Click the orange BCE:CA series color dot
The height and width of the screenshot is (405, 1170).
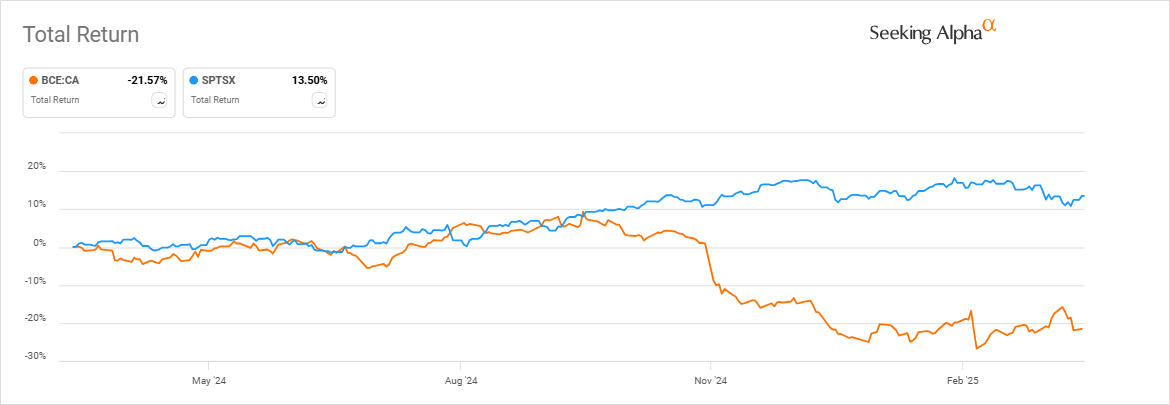34,80
